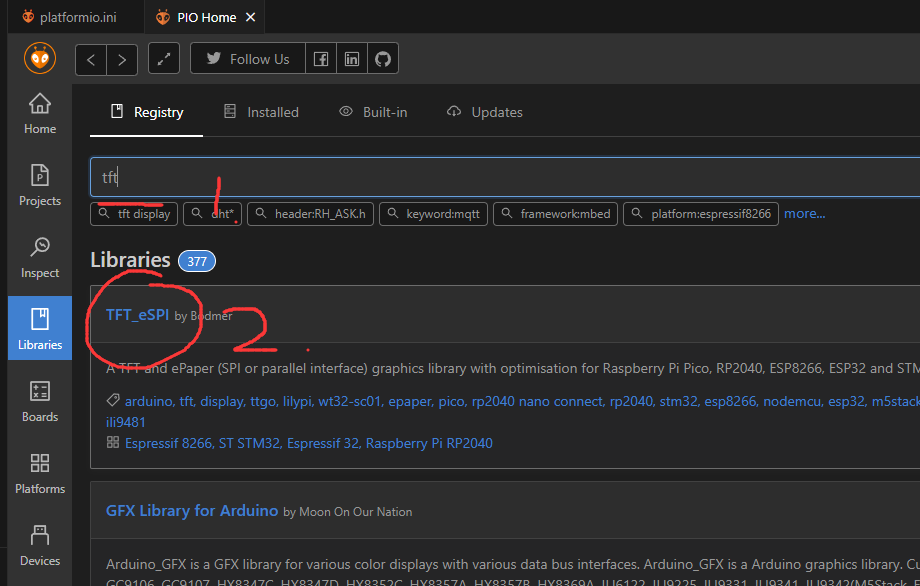Image resolution: width=920 pixels, height=586 pixels.
Task: Click the 'pico' keyword tag
Action: click(452, 402)
